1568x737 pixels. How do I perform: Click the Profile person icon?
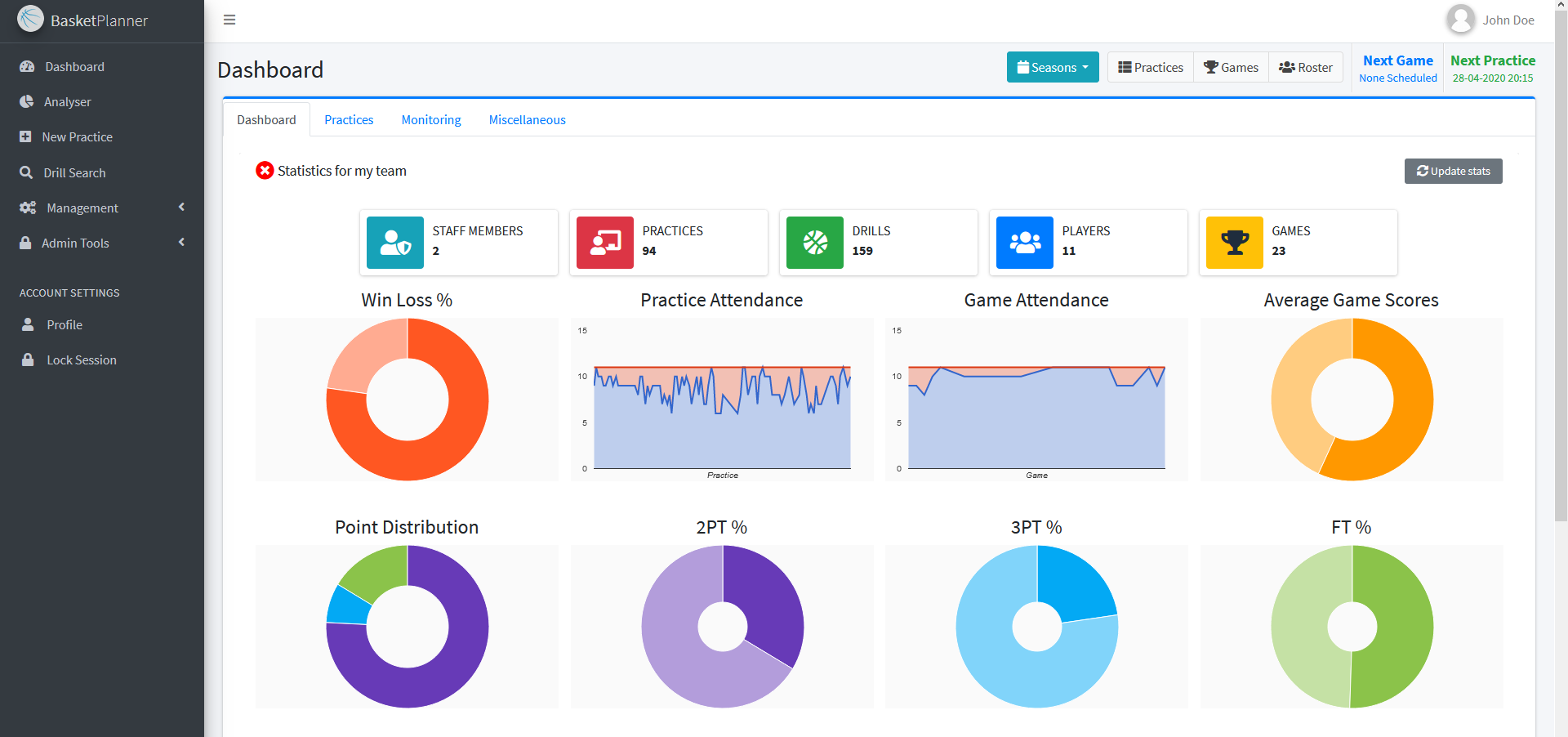(x=28, y=325)
